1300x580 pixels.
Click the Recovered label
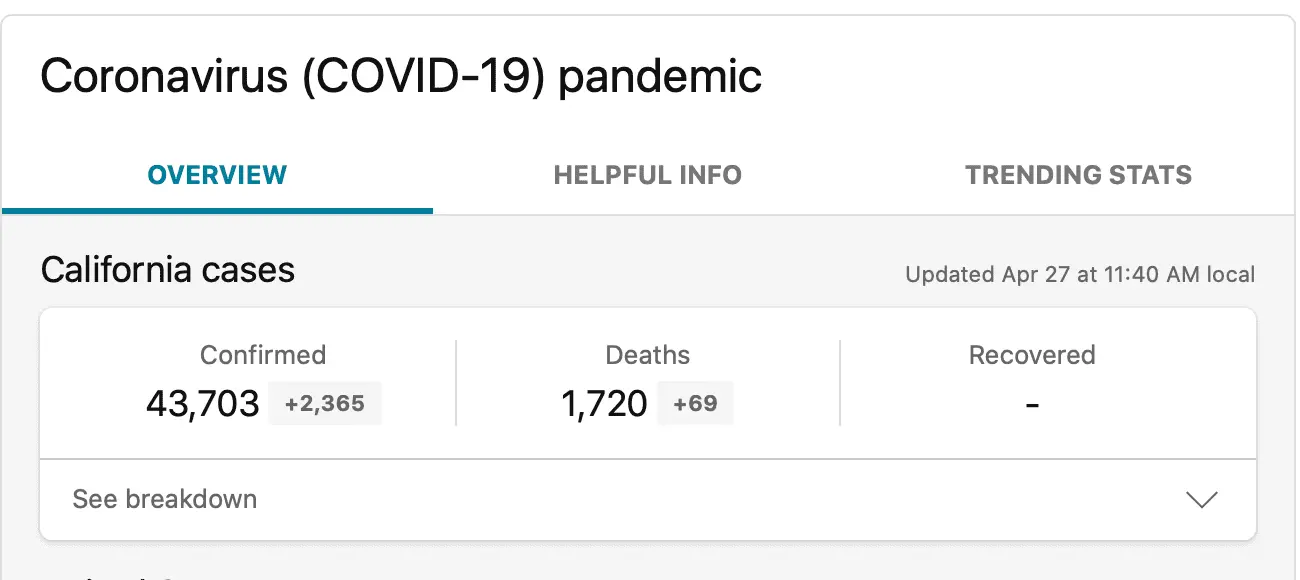[x=1032, y=355]
